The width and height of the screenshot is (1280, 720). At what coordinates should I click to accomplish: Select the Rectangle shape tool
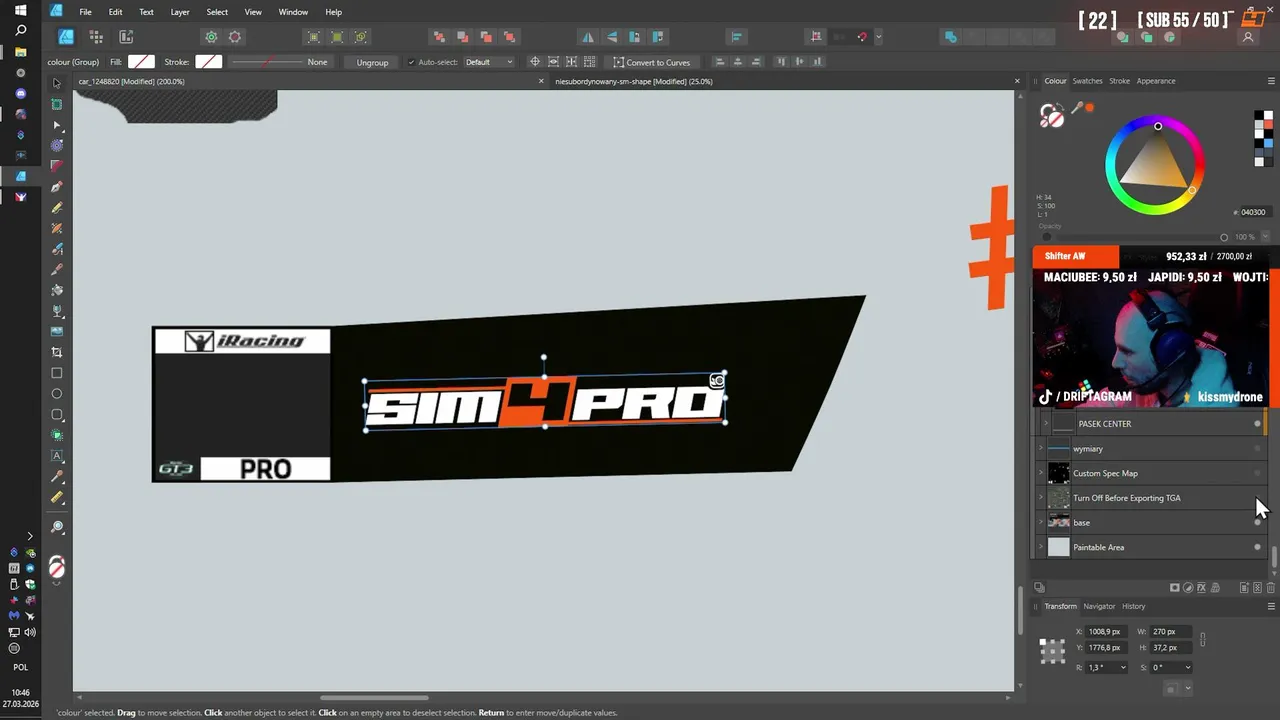pyautogui.click(x=57, y=373)
